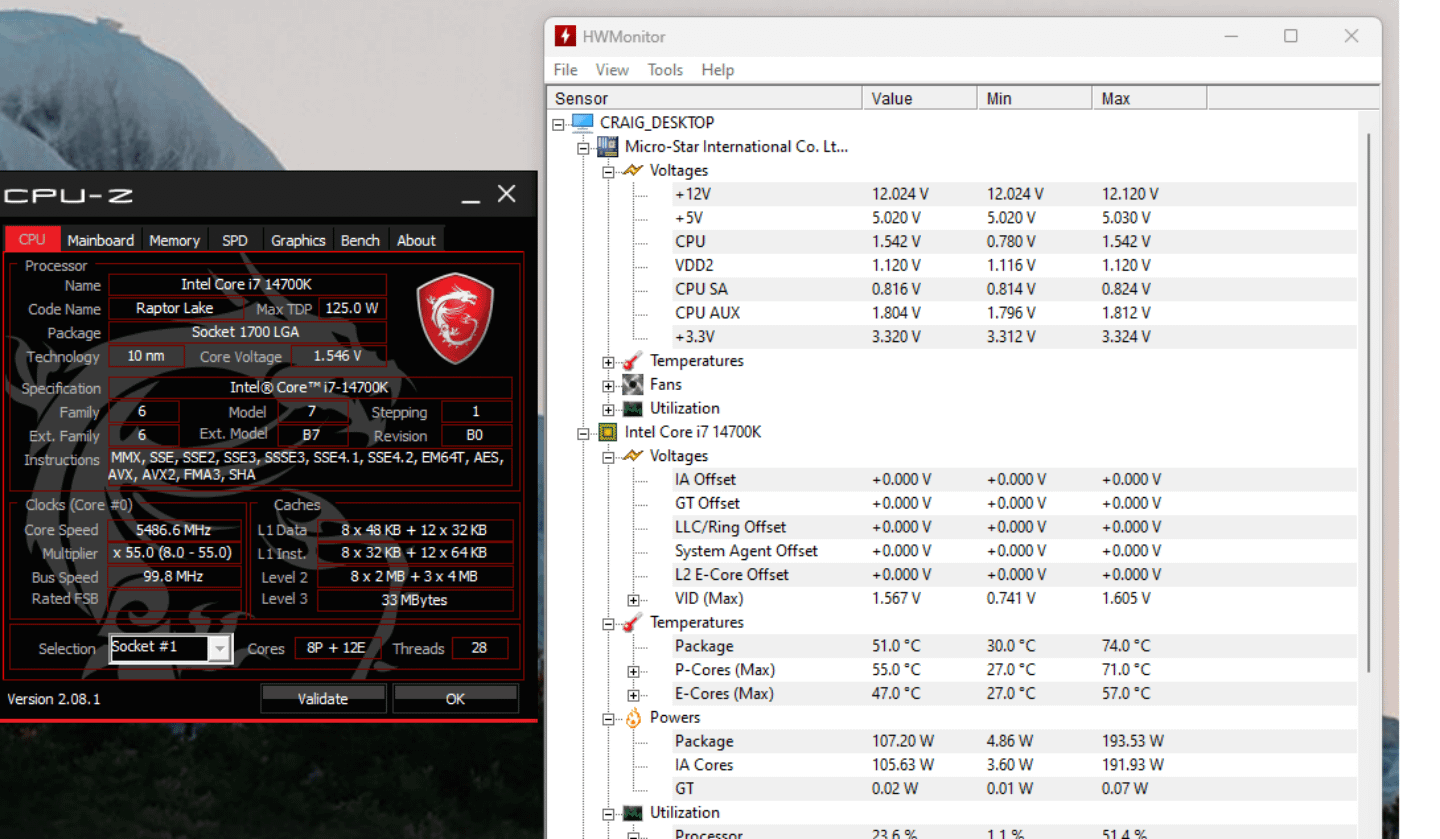1440x839 pixels.
Task: Click the Powers flame icon
Action: click(632, 718)
